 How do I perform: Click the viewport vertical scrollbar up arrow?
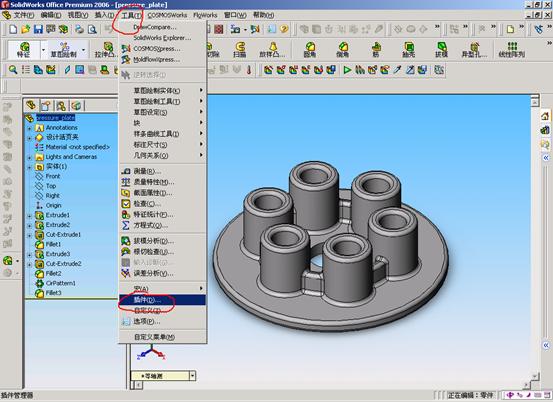pyautogui.click(x=535, y=102)
